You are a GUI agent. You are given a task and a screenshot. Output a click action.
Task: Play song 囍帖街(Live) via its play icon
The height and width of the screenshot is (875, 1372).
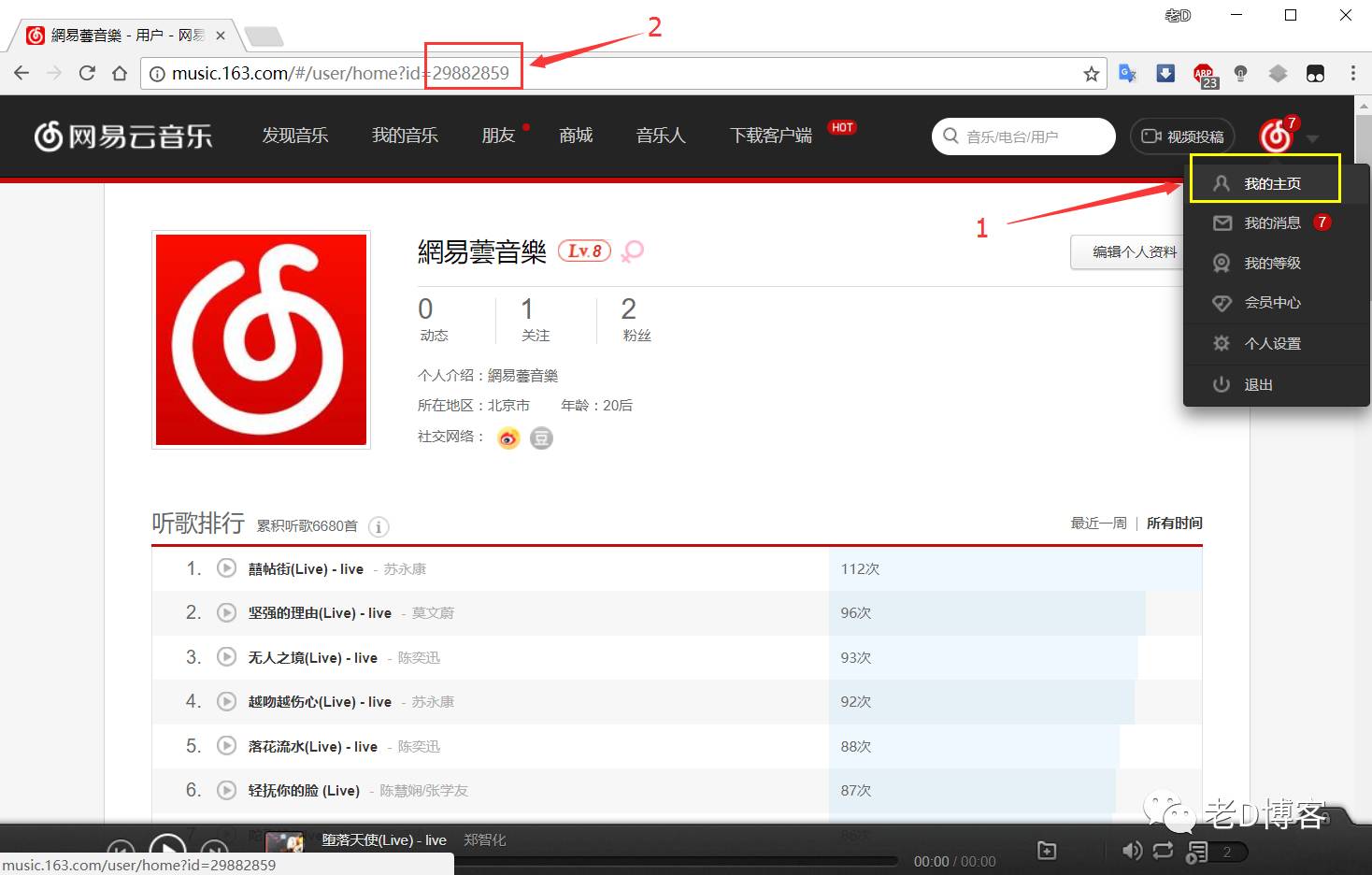(226, 568)
